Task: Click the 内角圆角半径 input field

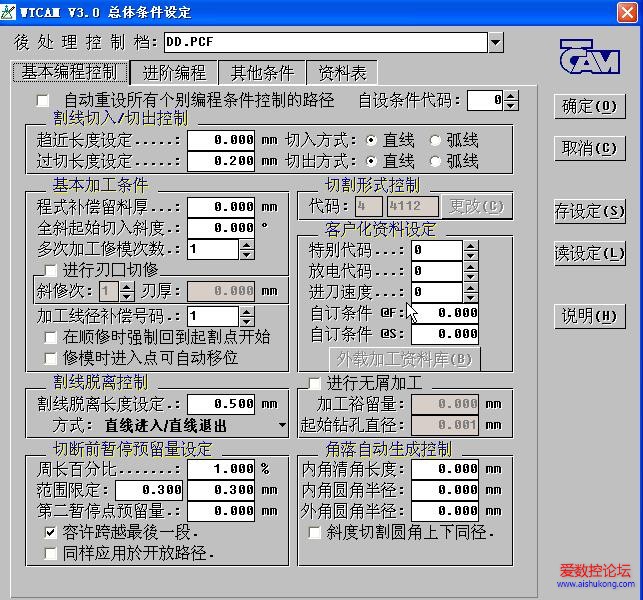Action: [x=445, y=490]
